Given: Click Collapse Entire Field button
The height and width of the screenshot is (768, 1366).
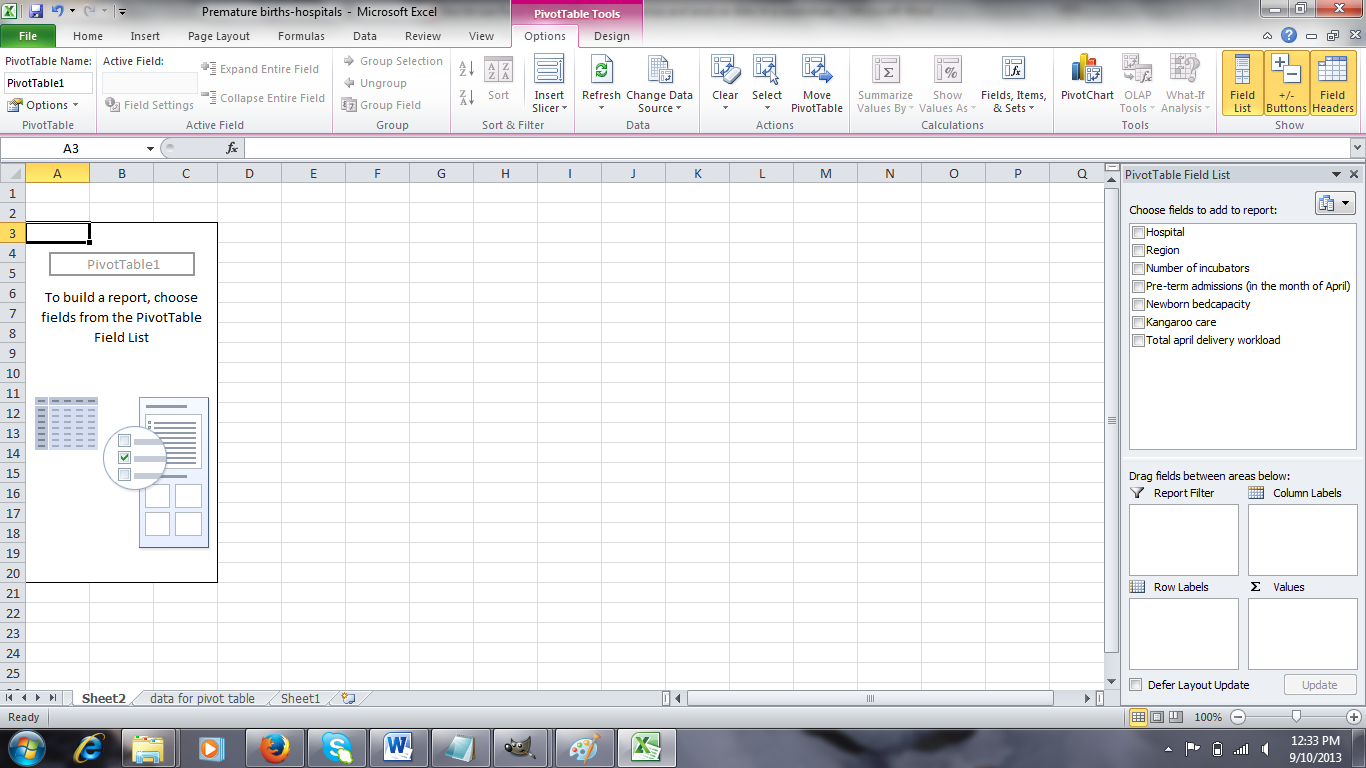Looking at the screenshot, I should (x=263, y=98).
